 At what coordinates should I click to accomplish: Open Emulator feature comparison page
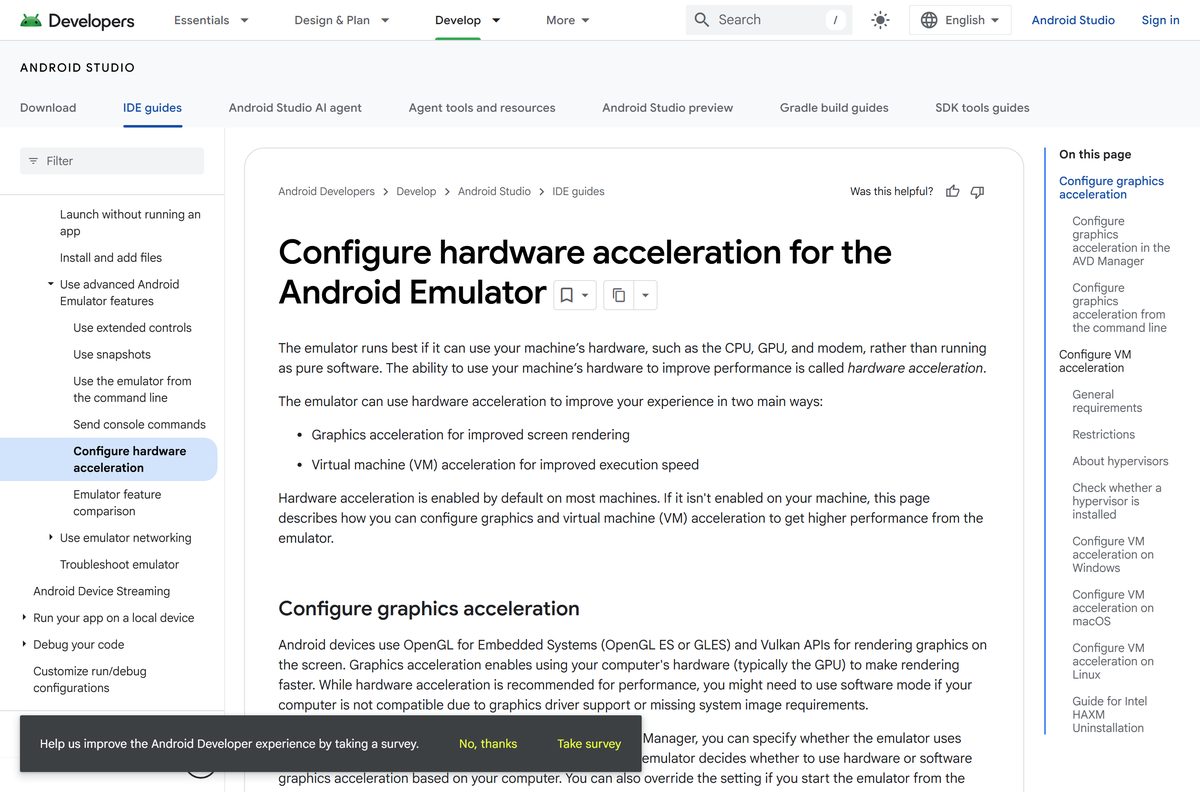117,503
